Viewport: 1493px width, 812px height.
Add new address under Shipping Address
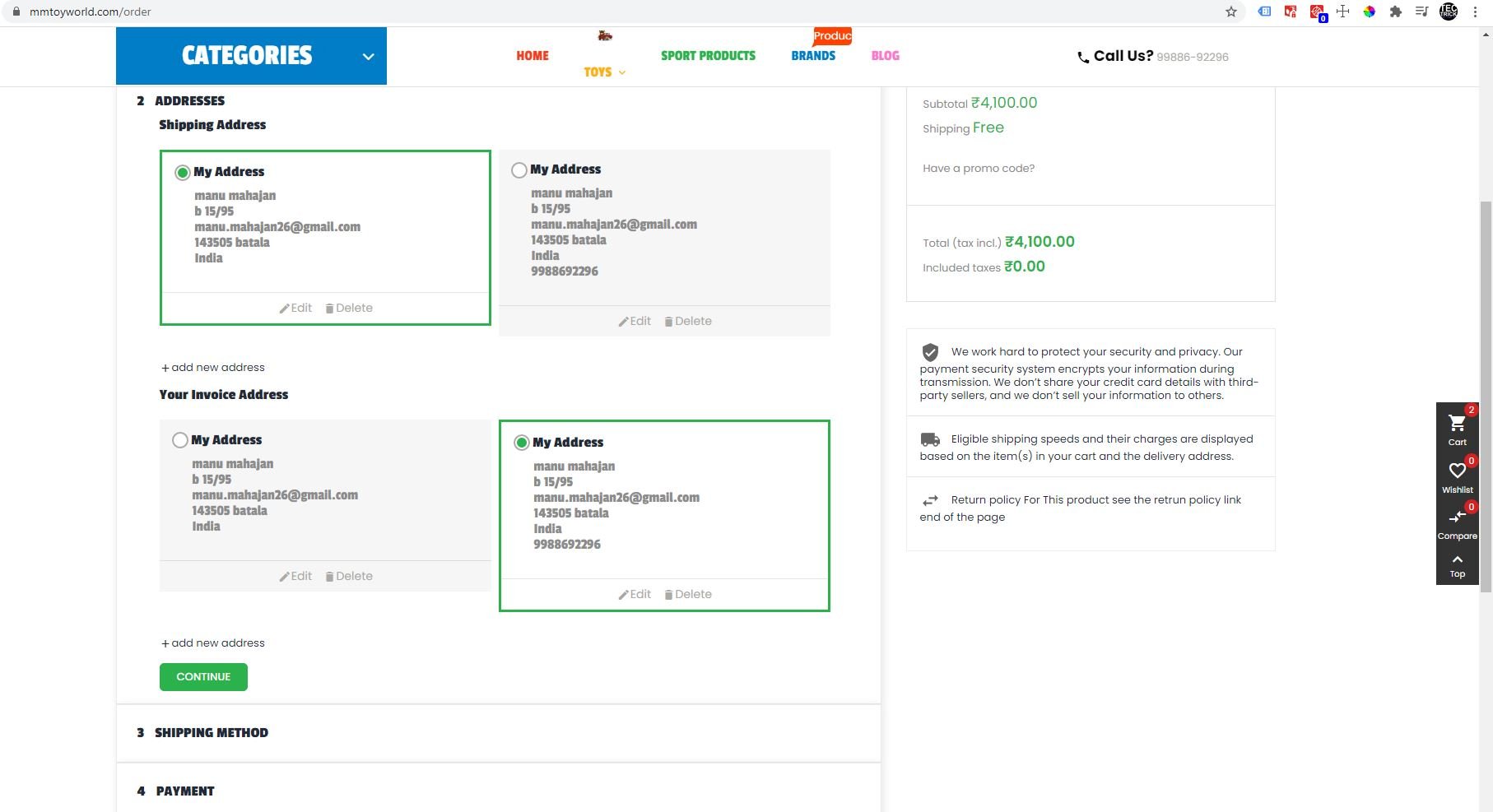pyautogui.click(x=213, y=368)
